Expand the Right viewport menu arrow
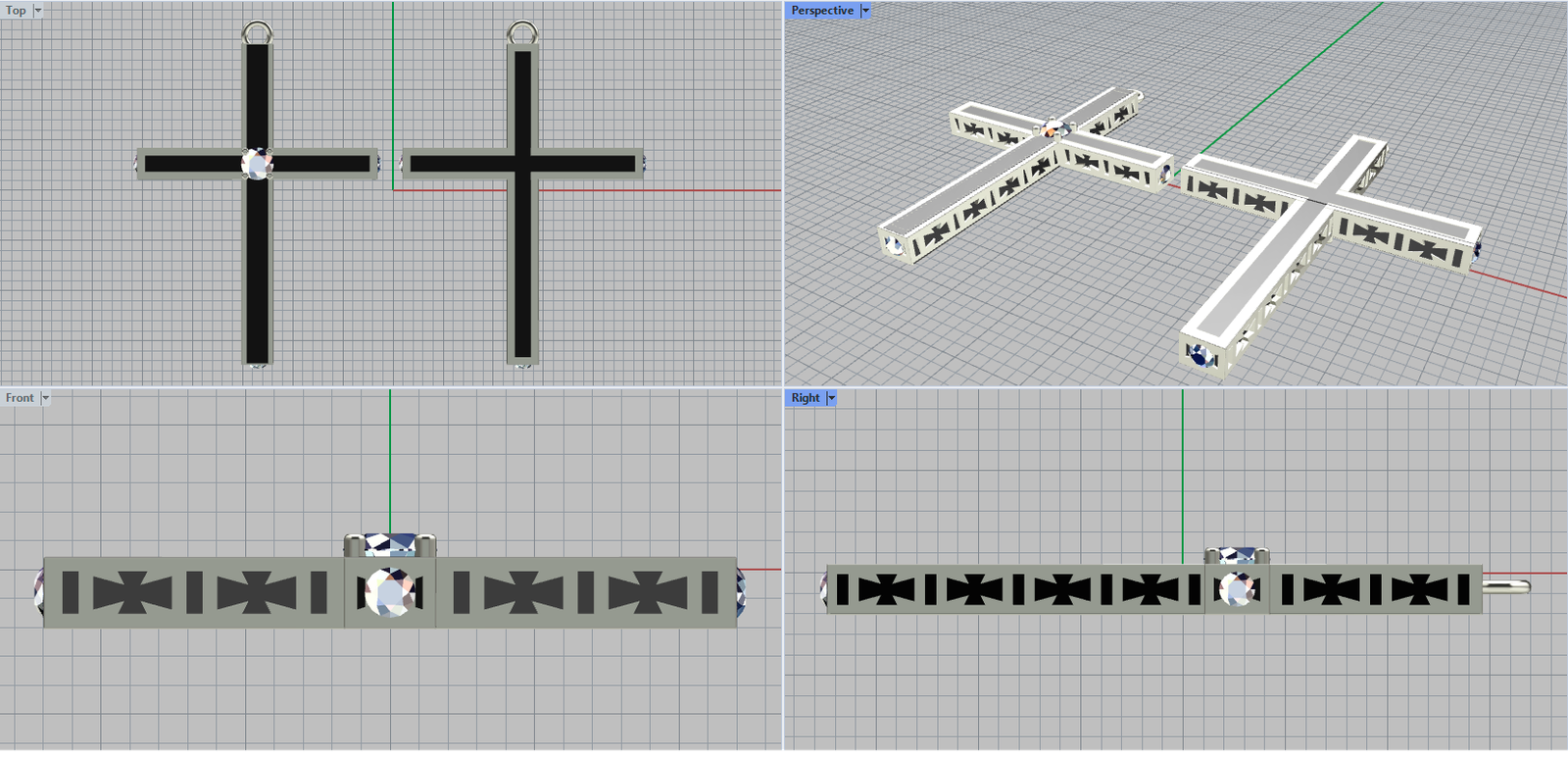The width and height of the screenshot is (1568, 757). [x=831, y=398]
